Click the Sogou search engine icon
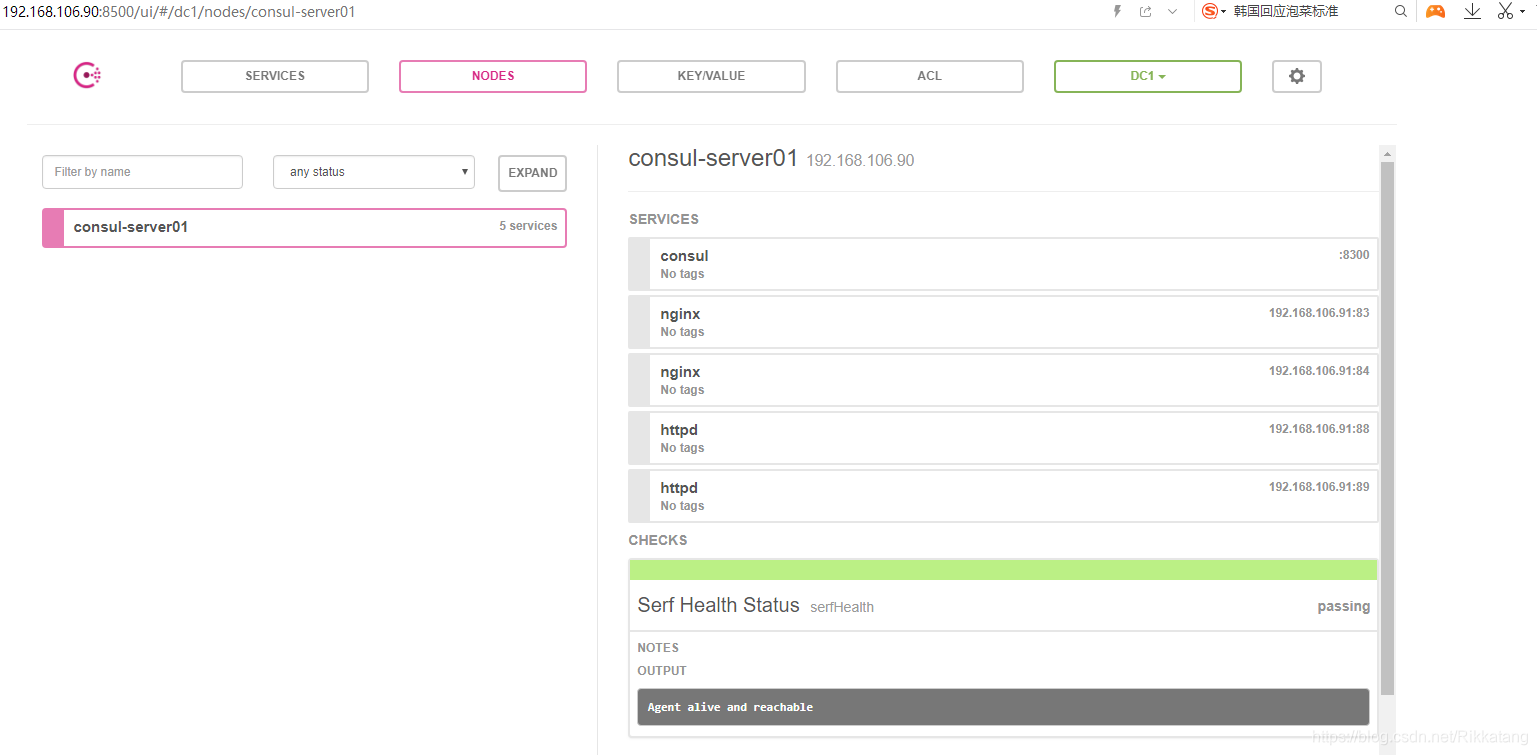Viewport: 1537px width, 755px height. (1210, 11)
